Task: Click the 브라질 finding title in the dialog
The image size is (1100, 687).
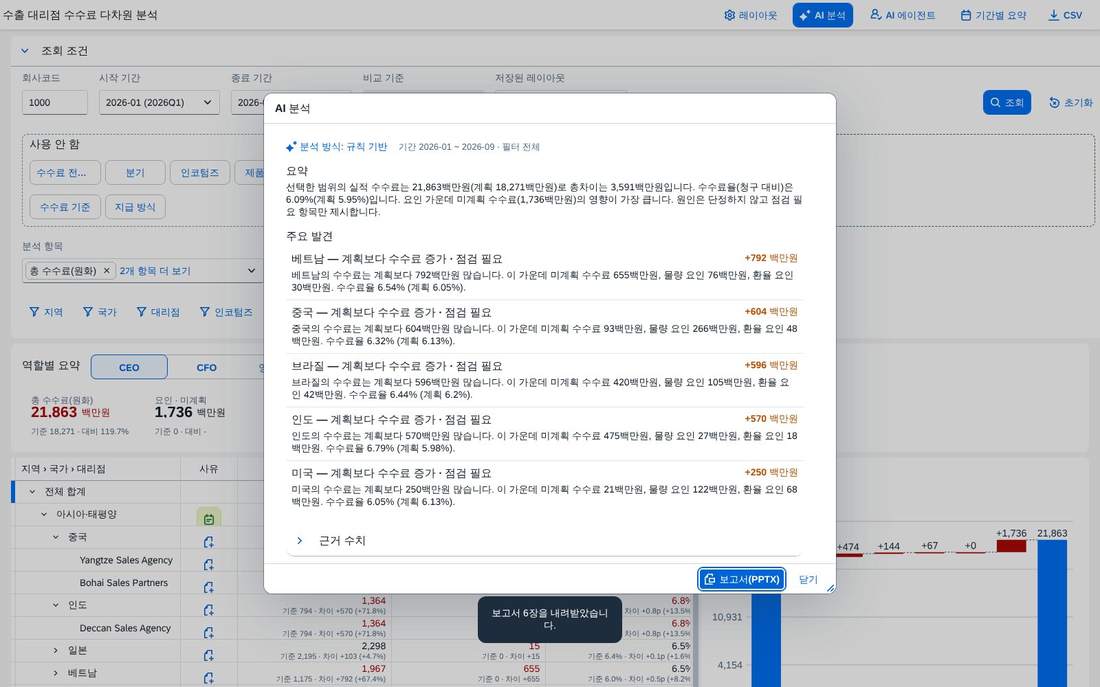Action: [x=396, y=366]
